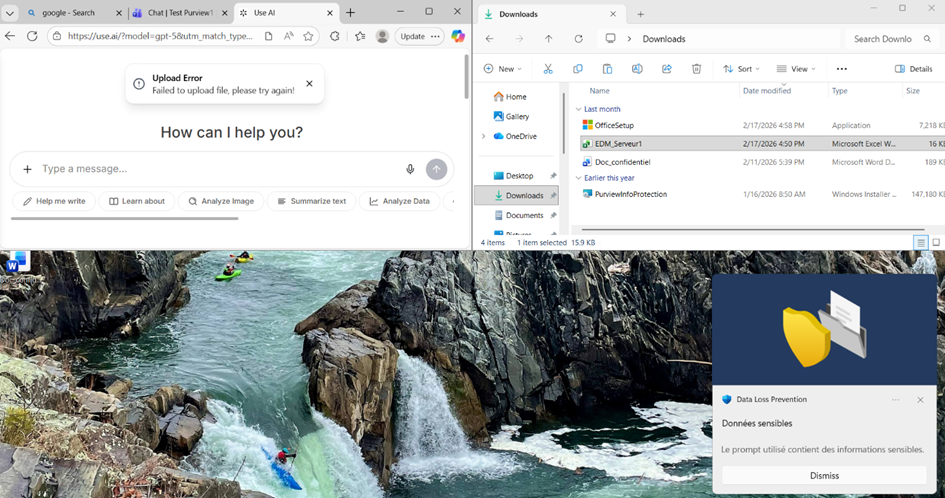The image size is (945, 498).
Task: Click the Rename icon in Explorer toolbar
Action: (637, 69)
